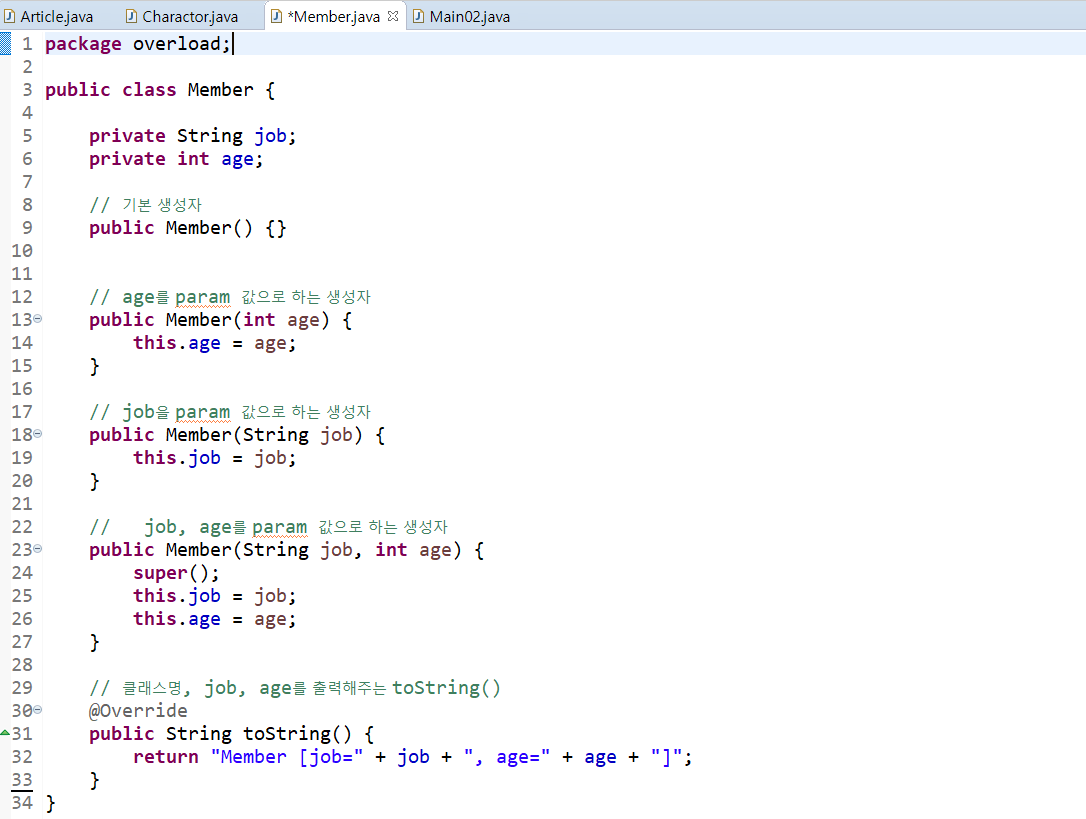Image resolution: width=1086 pixels, height=819 pixels.
Task: Click 'toString()' method name on line 31
Action: (x=297, y=734)
